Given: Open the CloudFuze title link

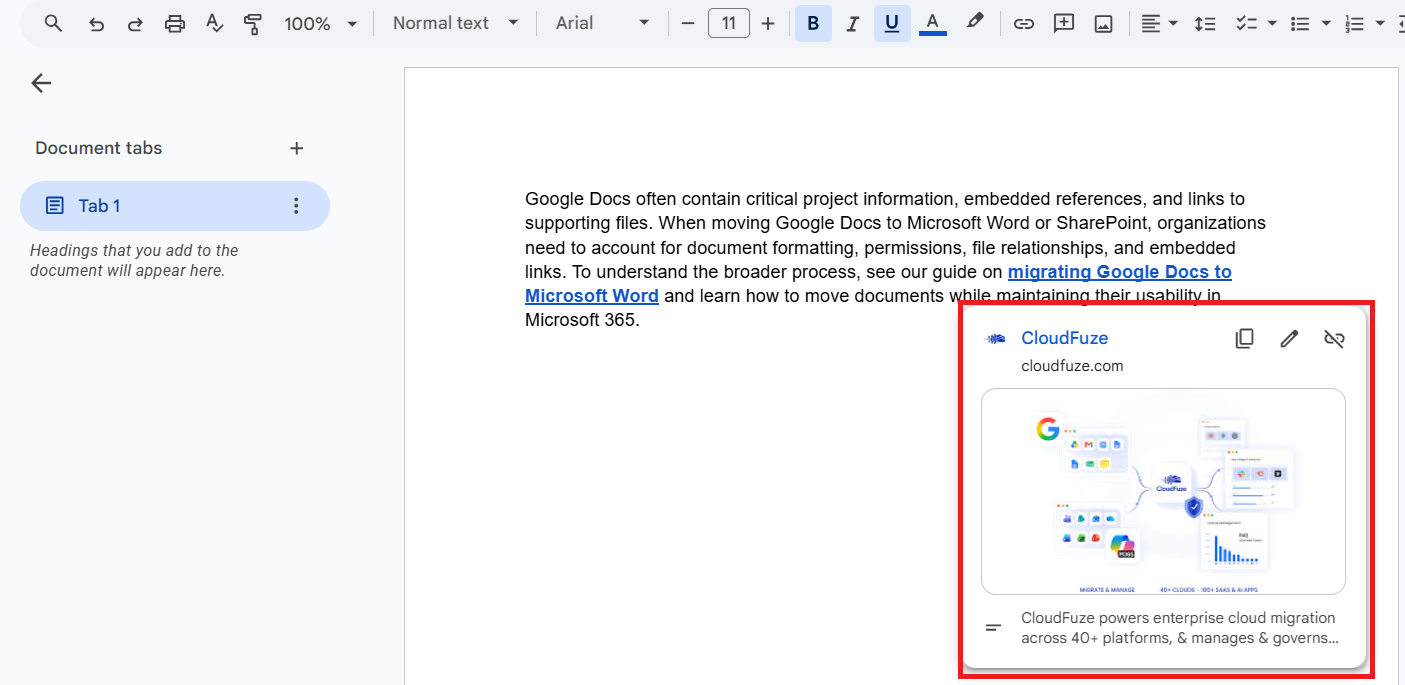Looking at the screenshot, I should pos(1064,338).
